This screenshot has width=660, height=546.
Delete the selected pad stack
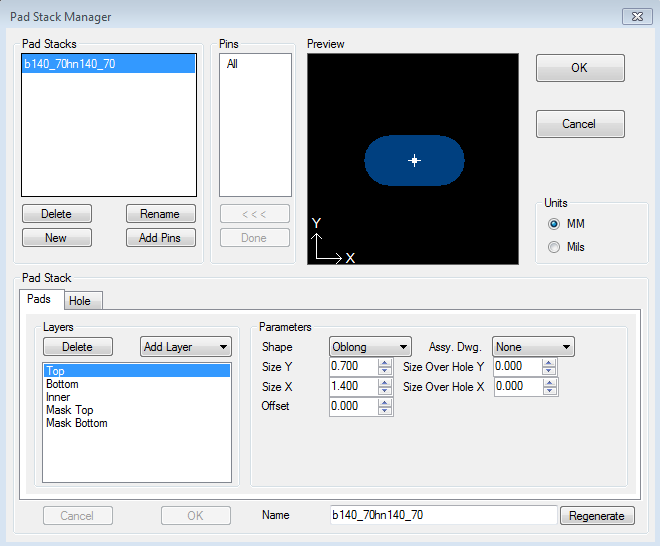coord(57,214)
